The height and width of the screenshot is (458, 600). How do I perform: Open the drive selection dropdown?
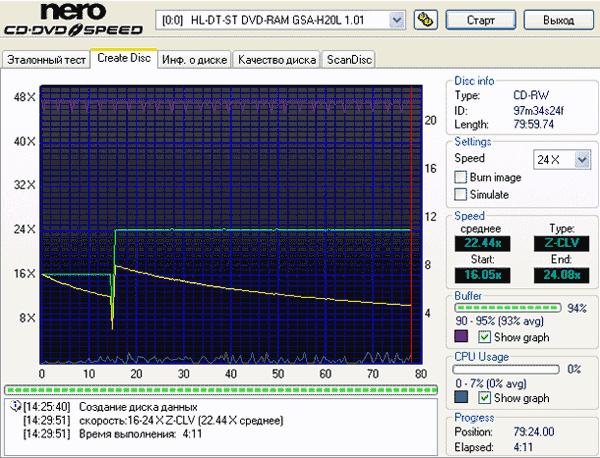click(397, 20)
